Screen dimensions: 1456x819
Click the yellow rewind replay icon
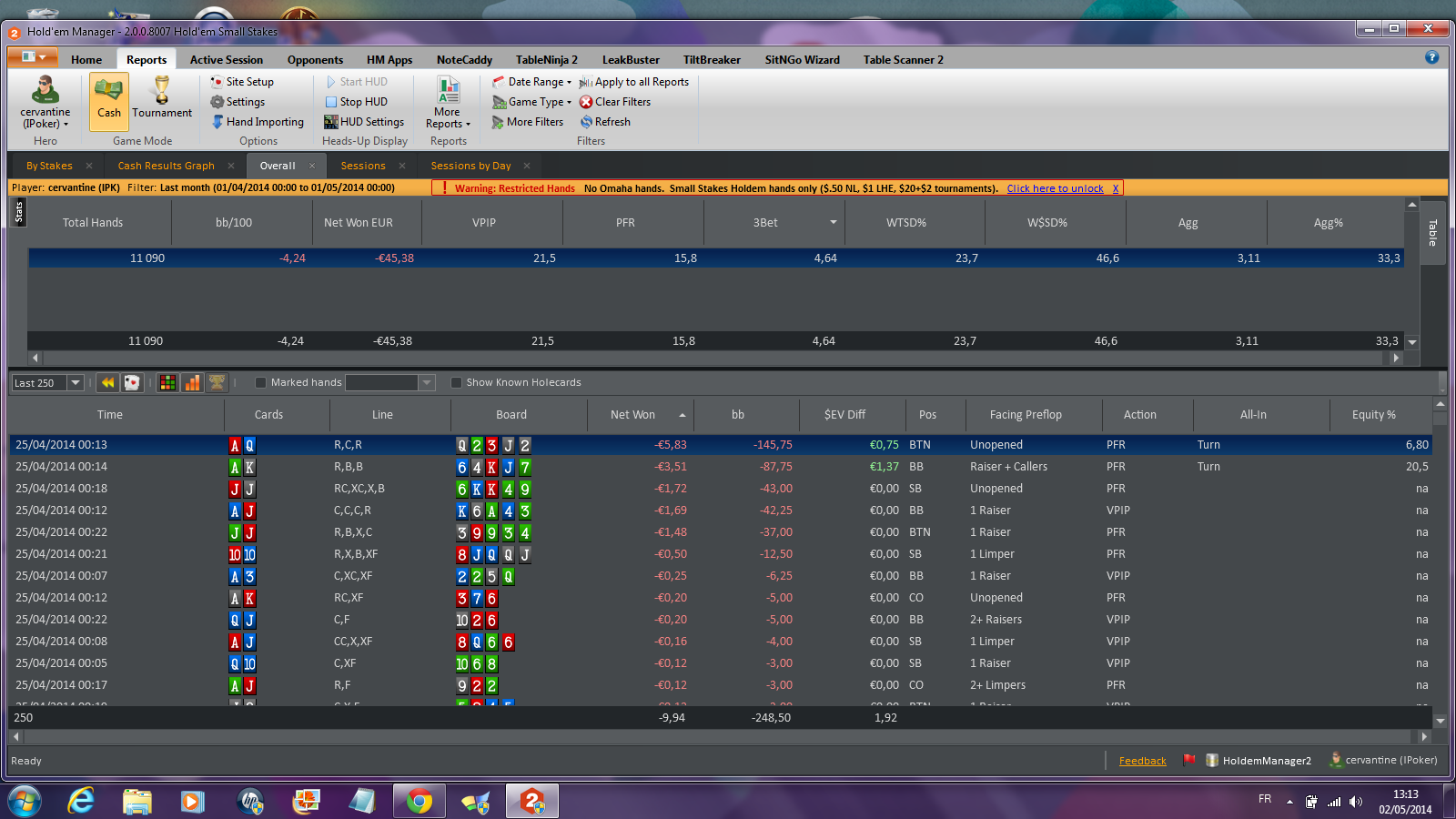click(x=107, y=383)
